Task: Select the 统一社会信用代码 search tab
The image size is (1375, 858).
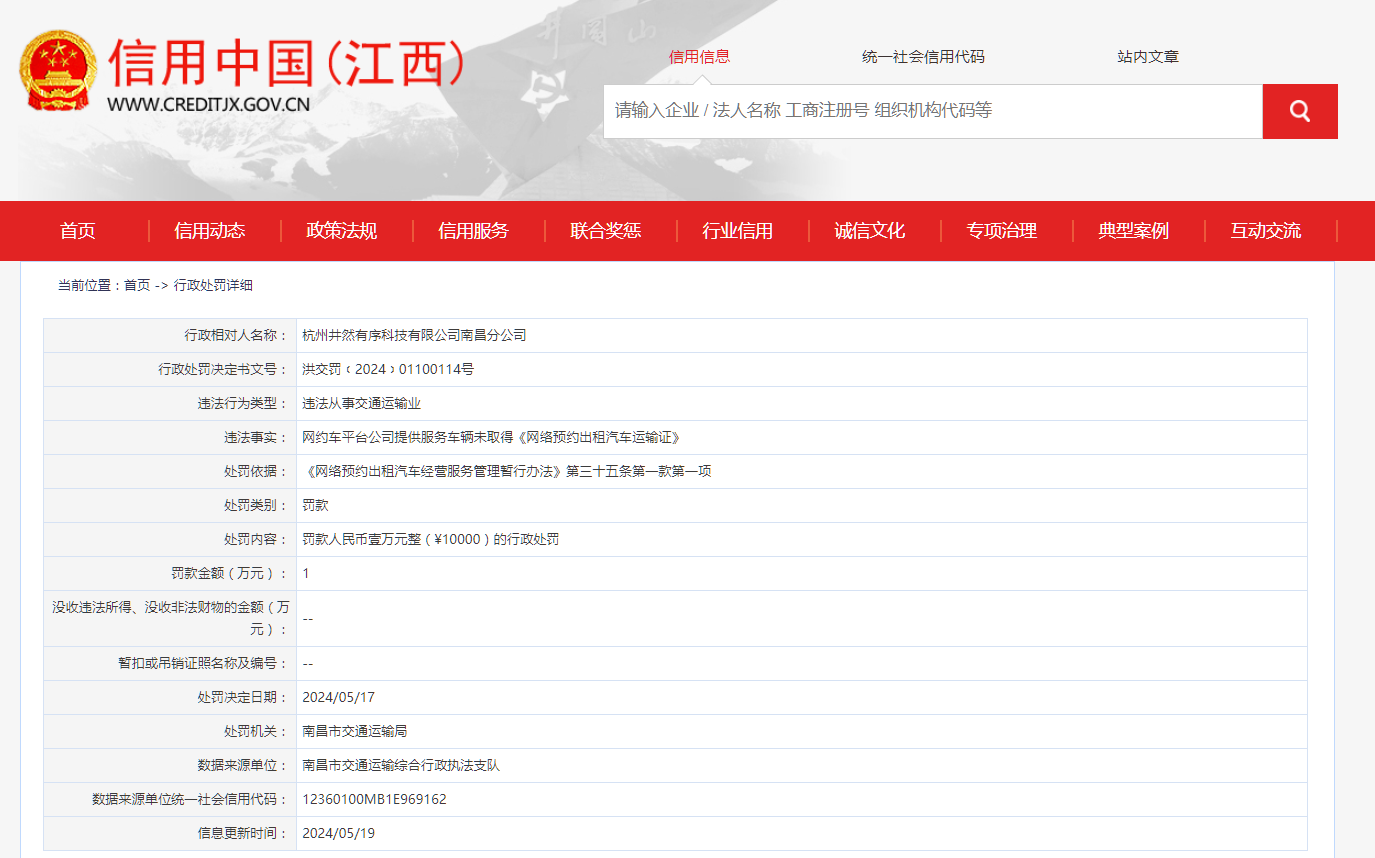Action: click(x=923, y=56)
